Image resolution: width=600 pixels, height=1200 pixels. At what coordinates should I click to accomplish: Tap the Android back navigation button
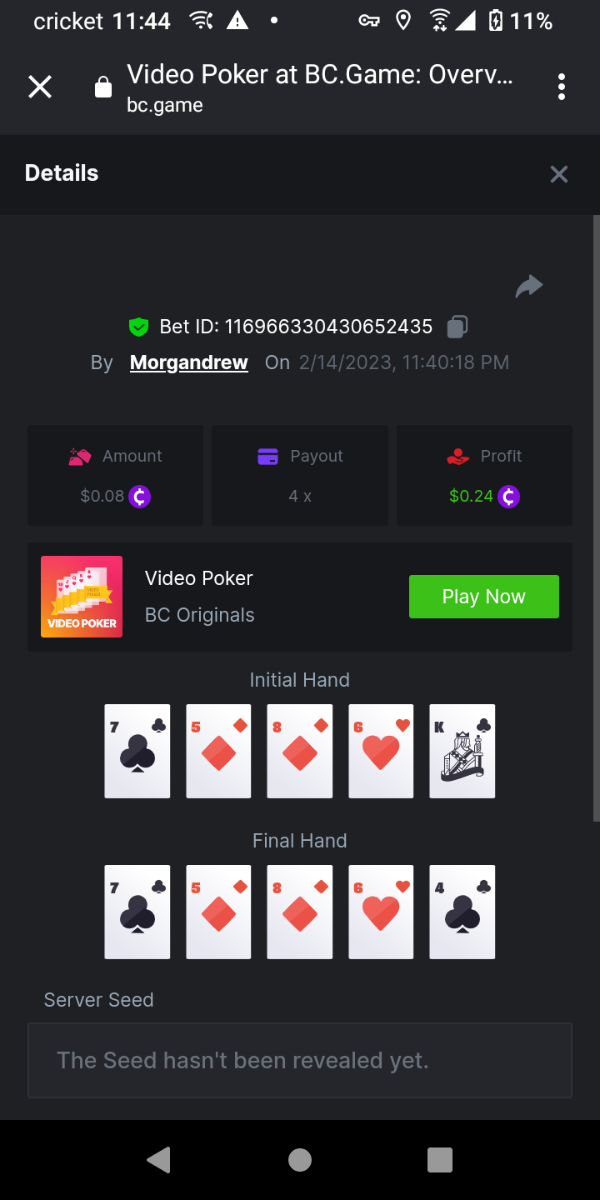click(x=158, y=1159)
